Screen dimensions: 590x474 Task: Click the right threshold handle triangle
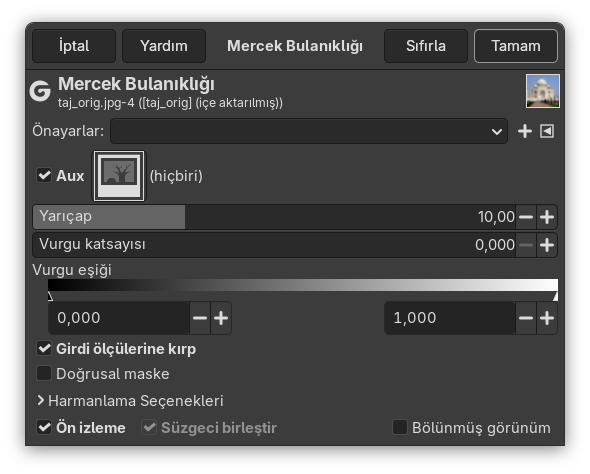click(555, 296)
